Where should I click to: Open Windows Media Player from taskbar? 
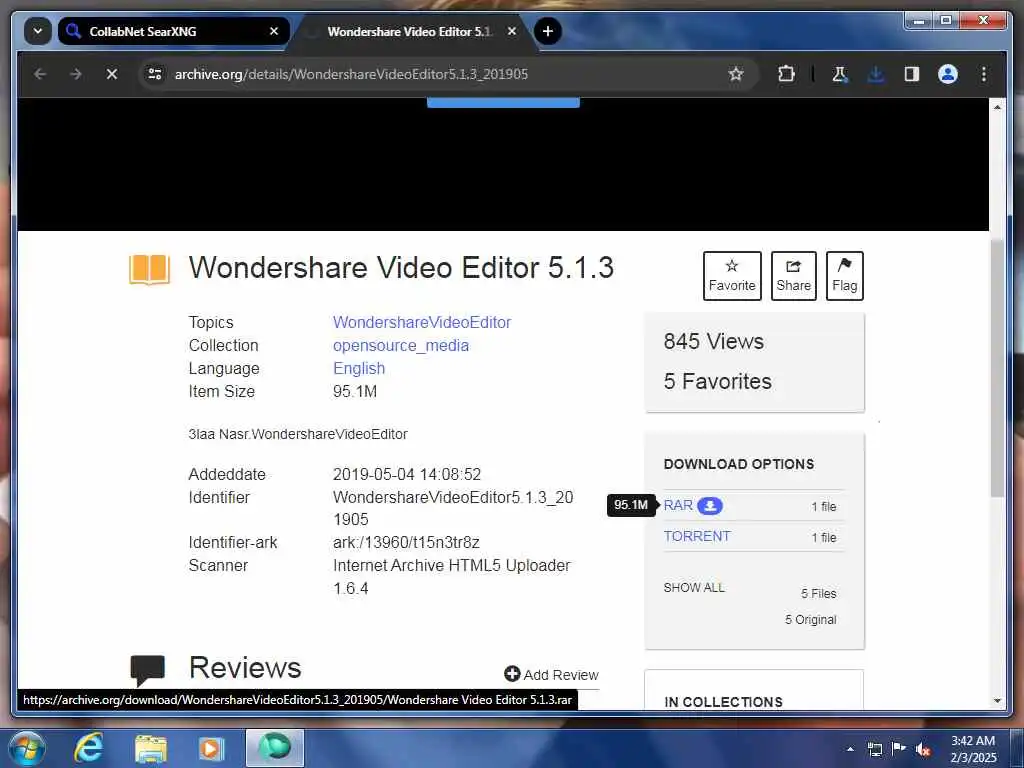[x=211, y=748]
